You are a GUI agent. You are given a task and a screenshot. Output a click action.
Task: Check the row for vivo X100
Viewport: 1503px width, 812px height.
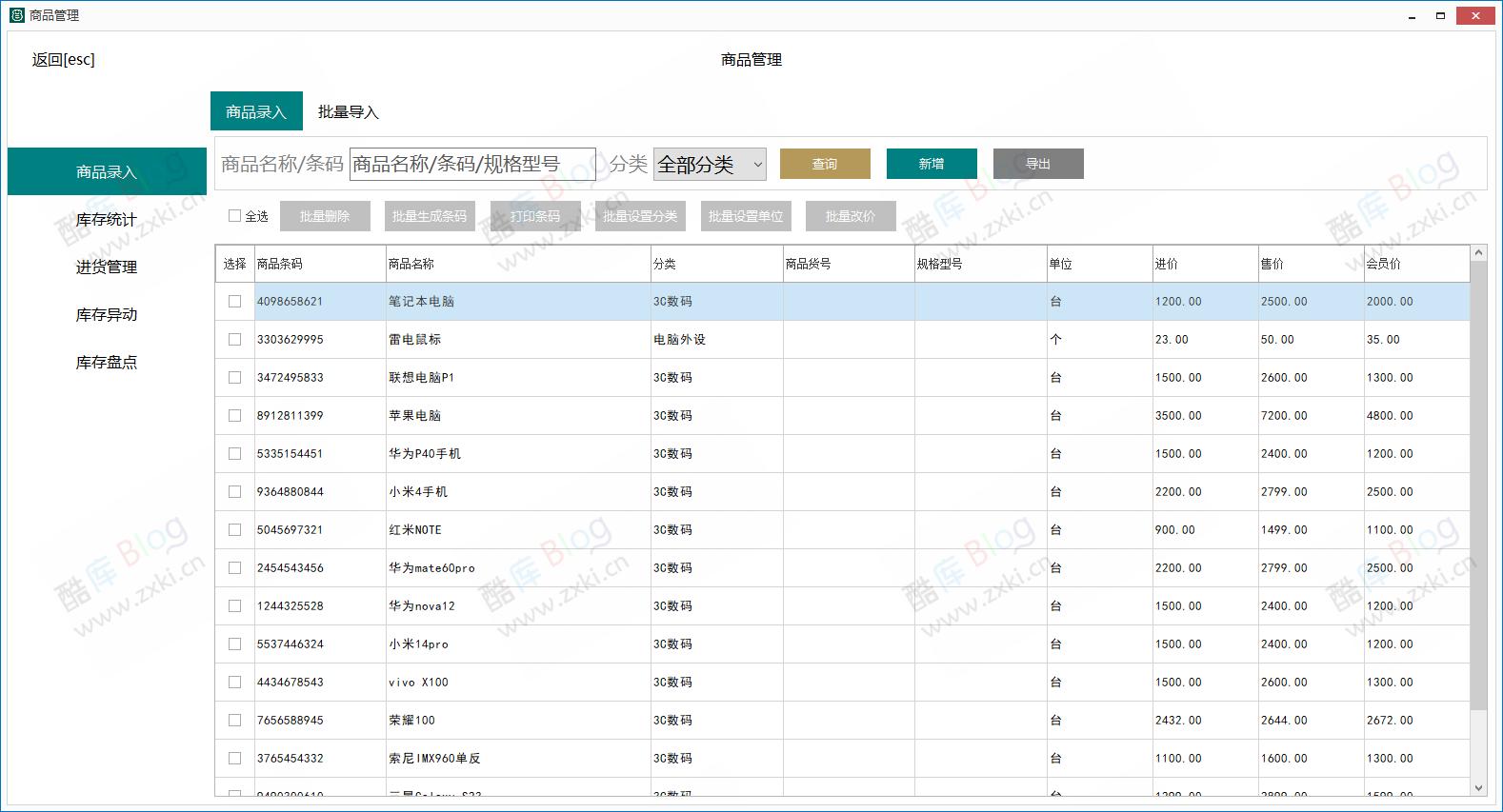[x=234, y=683]
